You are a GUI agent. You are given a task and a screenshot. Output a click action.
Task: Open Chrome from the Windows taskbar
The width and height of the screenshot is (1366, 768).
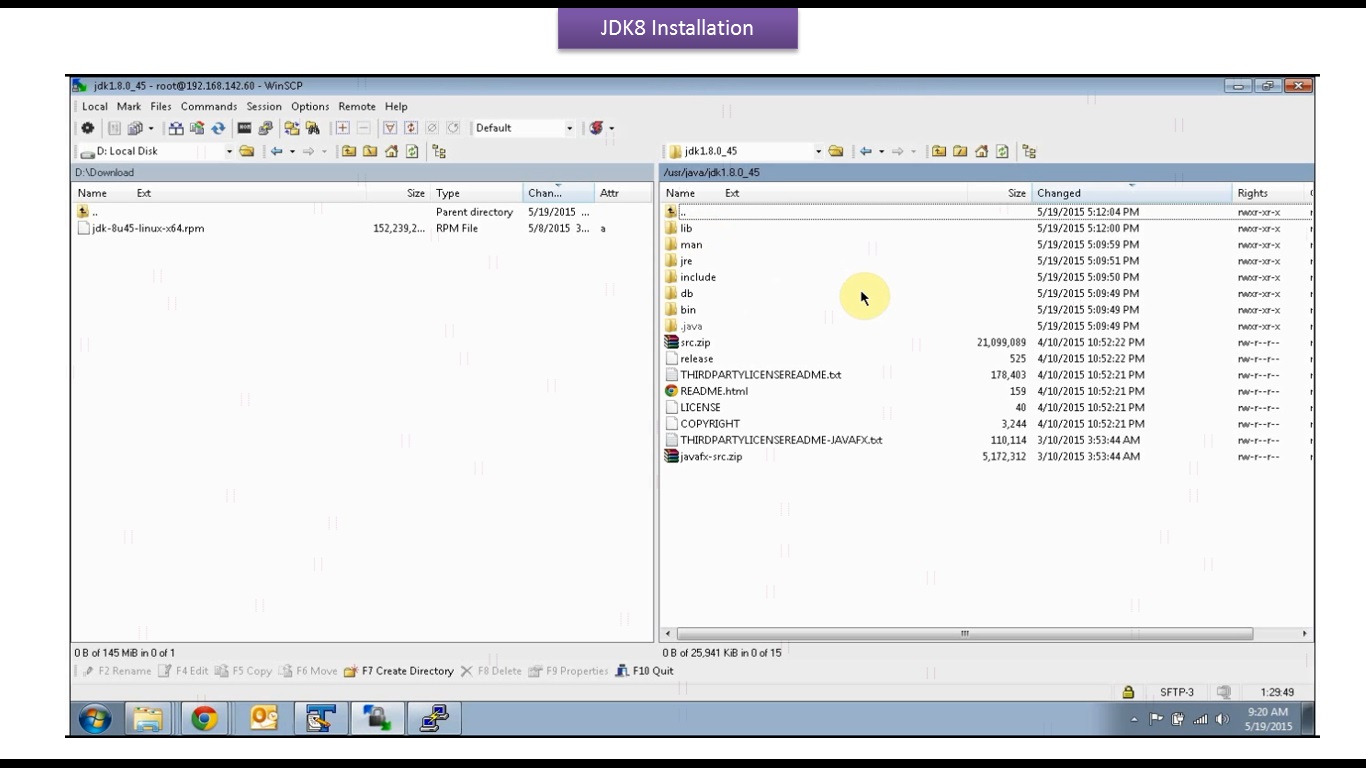[204, 718]
